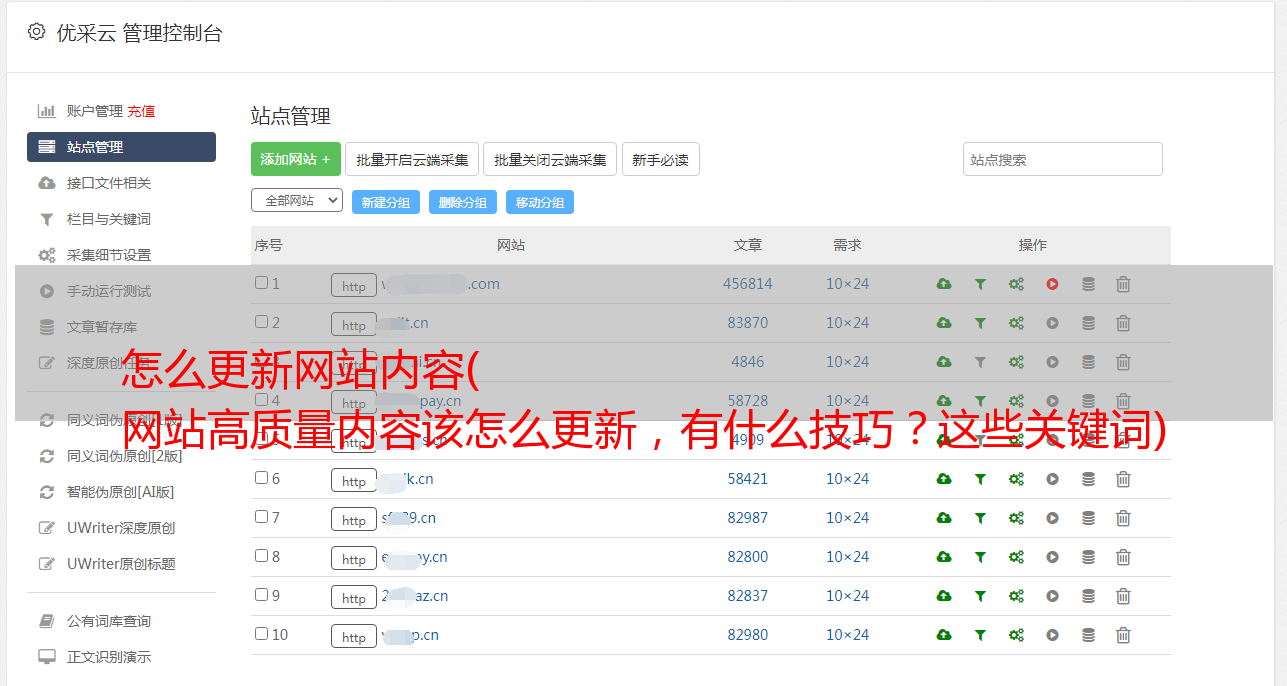Click the database icon in row 8
Viewport: 1287px width, 686px height.
tap(1088, 557)
